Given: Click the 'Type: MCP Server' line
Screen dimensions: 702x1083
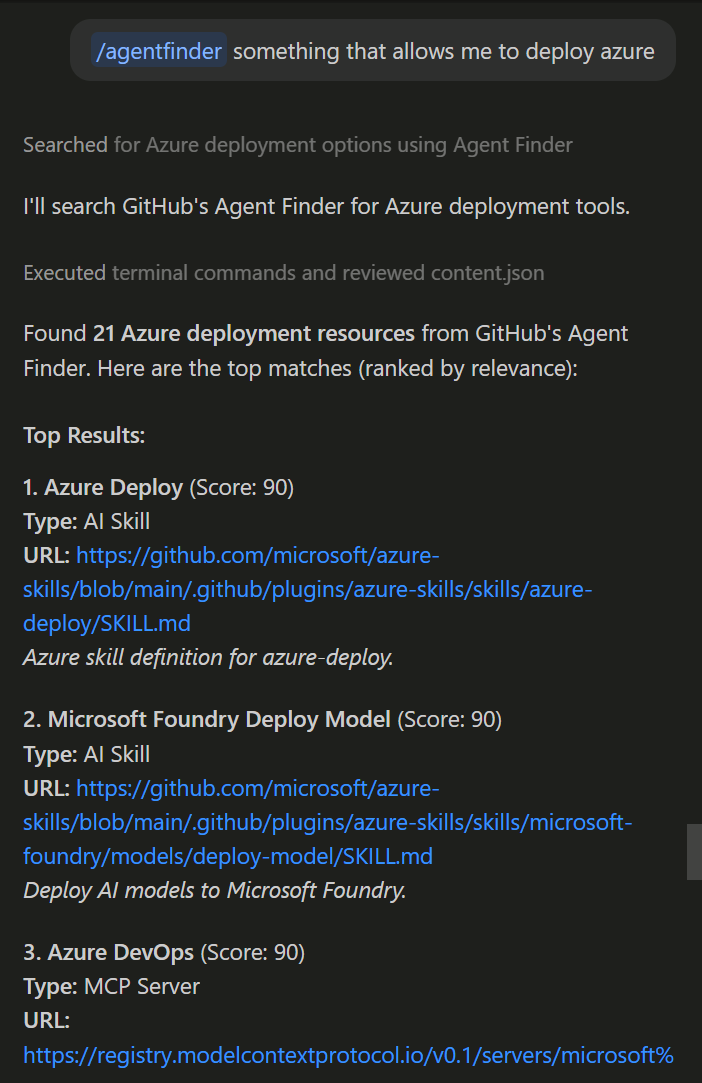Looking at the screenshot, I should pos(111,986).
